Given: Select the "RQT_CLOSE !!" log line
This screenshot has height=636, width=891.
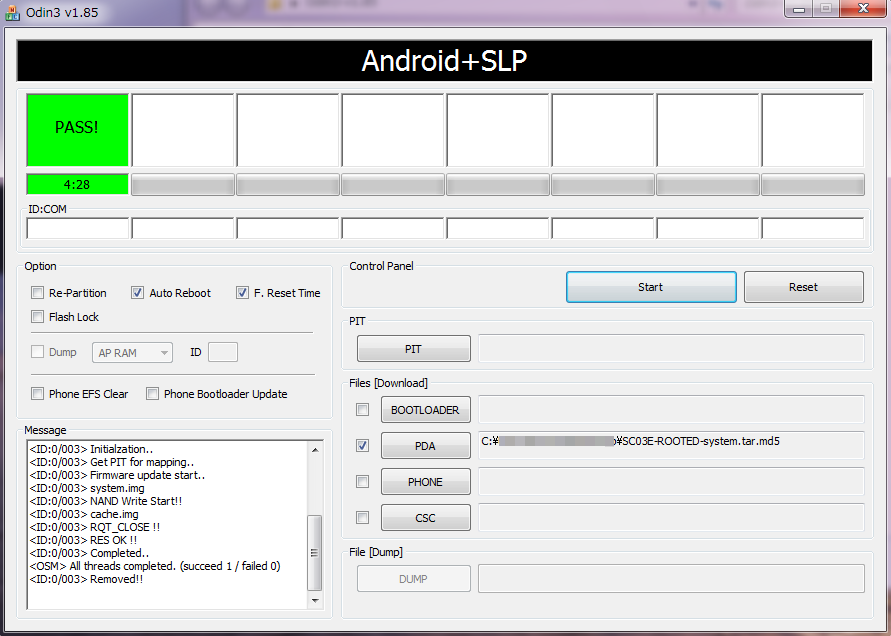Looking at the screenshot, I should (x=94, y=527).
